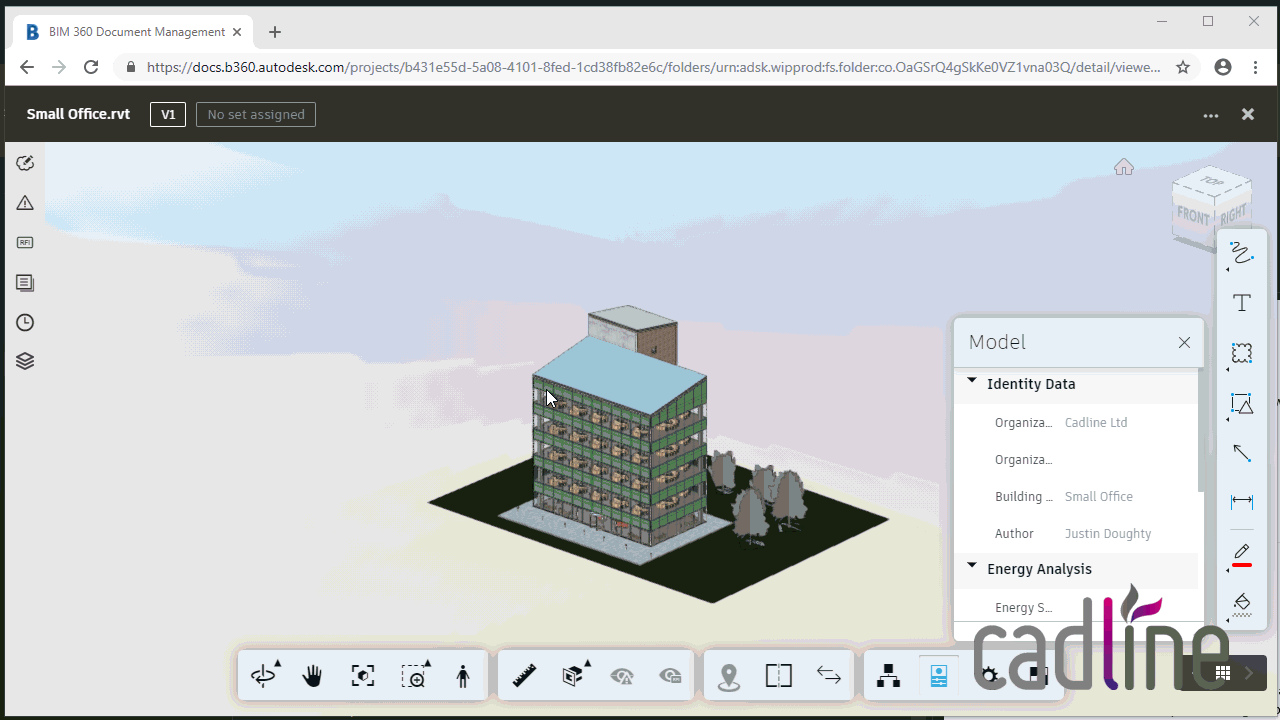Click the Cadline Ltd value
Image resolution: width=1280 pixels, height=720 pixels.
coord(1096,422)
